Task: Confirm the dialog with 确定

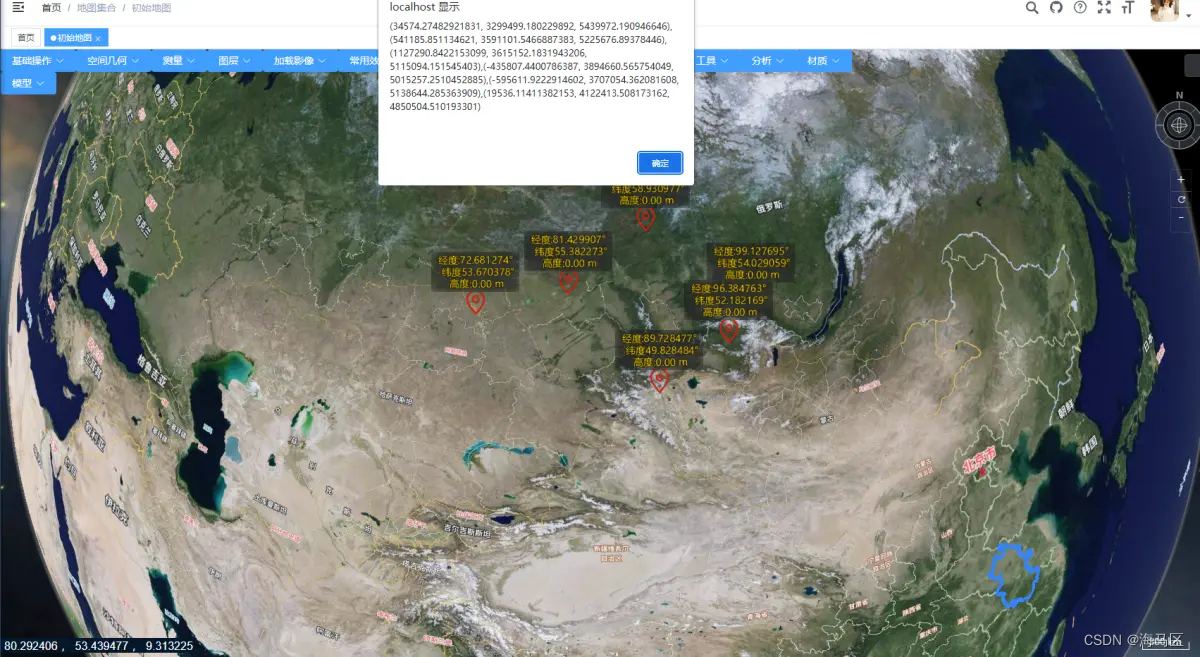Action: point(660,163)
